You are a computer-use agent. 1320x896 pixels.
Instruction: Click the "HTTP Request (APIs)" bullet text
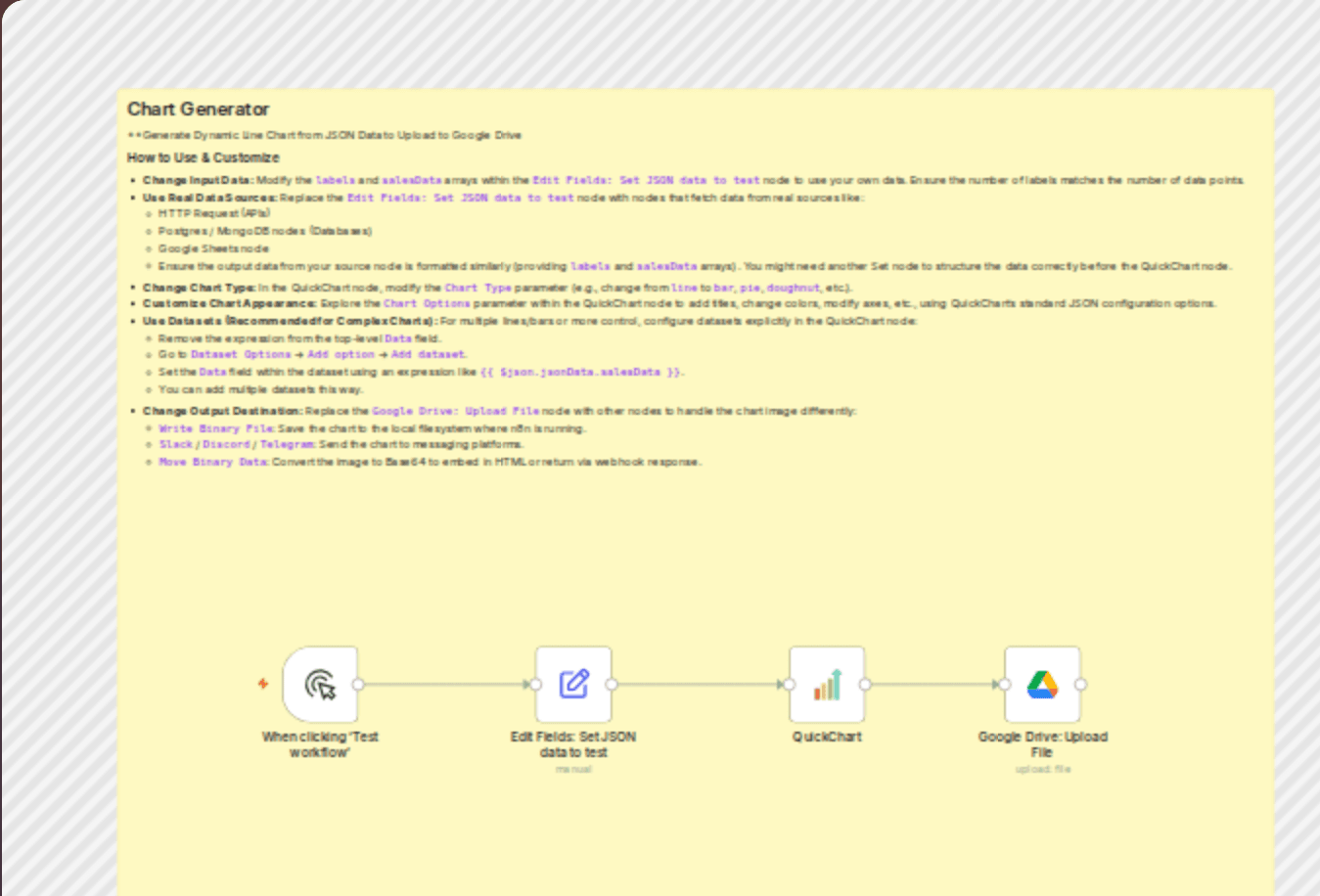(214, 213)
